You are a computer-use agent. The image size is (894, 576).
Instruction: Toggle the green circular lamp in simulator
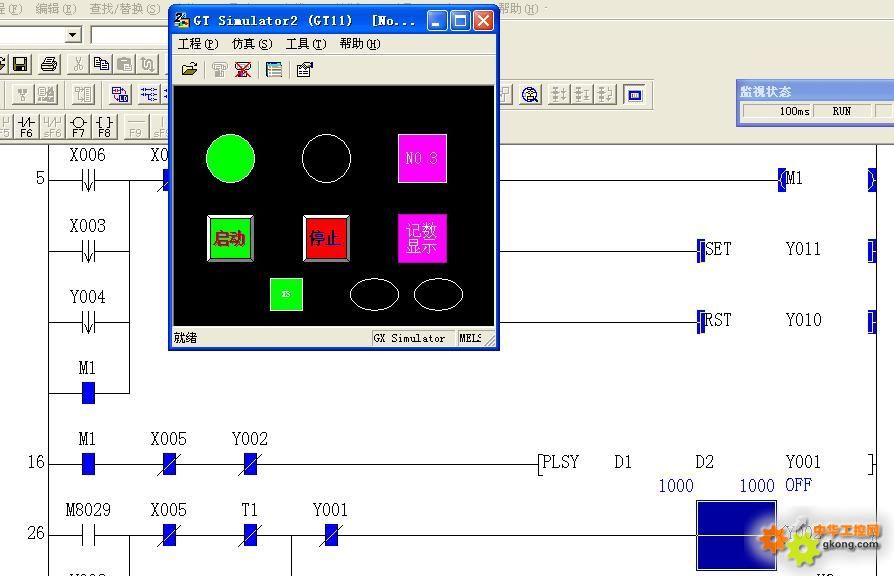coord(230,159)
